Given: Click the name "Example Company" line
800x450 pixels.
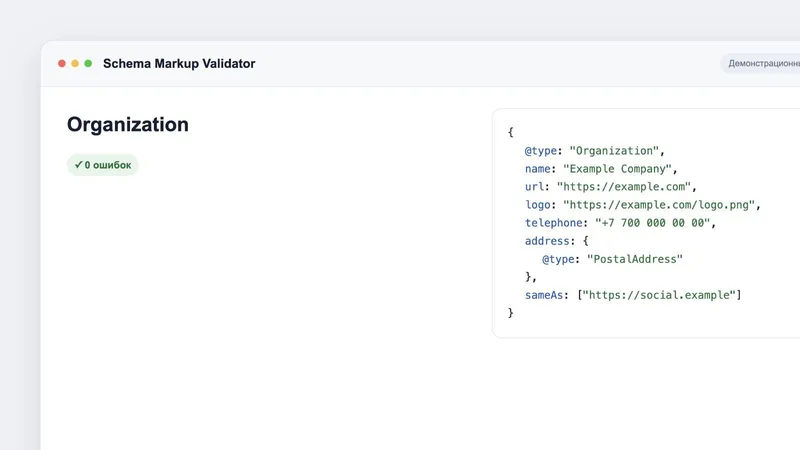Looking at the screenshot, I should tap(601, 169).
